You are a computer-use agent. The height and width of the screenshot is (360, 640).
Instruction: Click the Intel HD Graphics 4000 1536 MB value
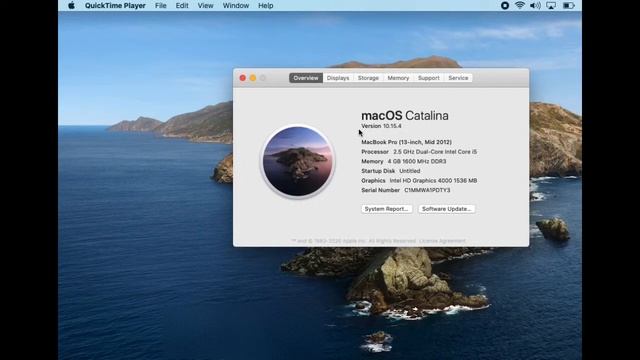[x=433, y=180]
